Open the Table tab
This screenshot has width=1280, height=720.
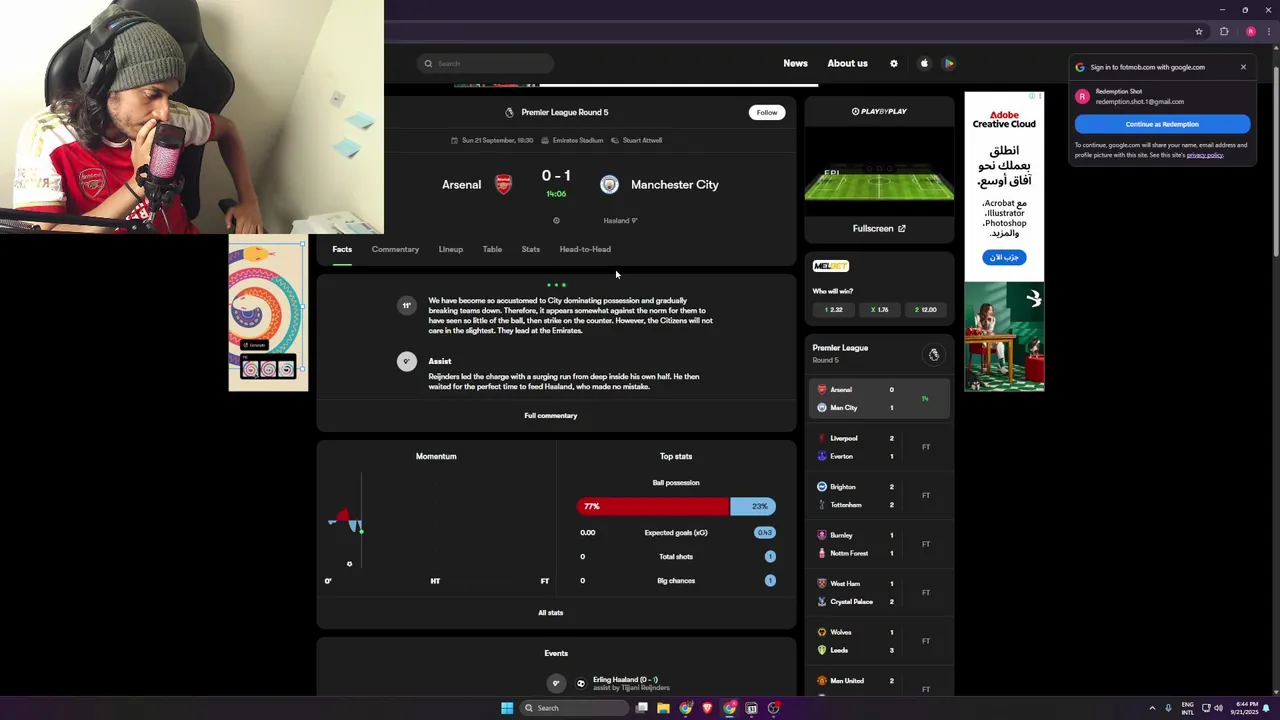492,249
